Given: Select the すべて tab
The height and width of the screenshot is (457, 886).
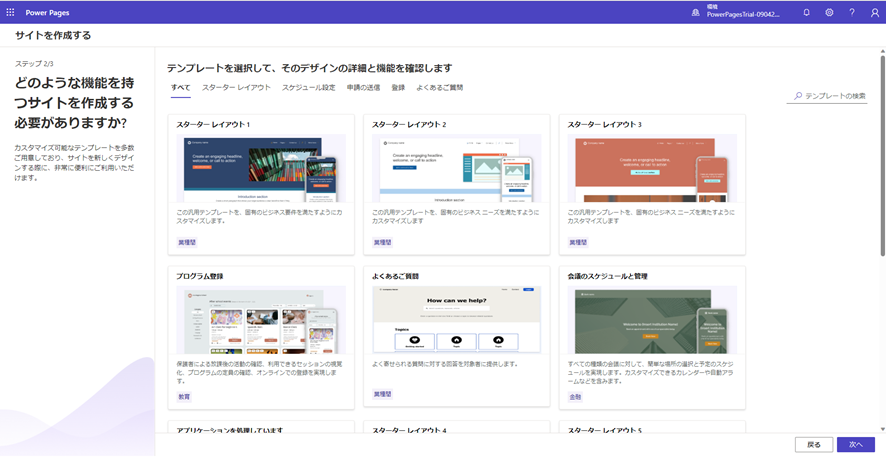Looking at the screenshot, I should pyautogui.click(x=180, y=88).
